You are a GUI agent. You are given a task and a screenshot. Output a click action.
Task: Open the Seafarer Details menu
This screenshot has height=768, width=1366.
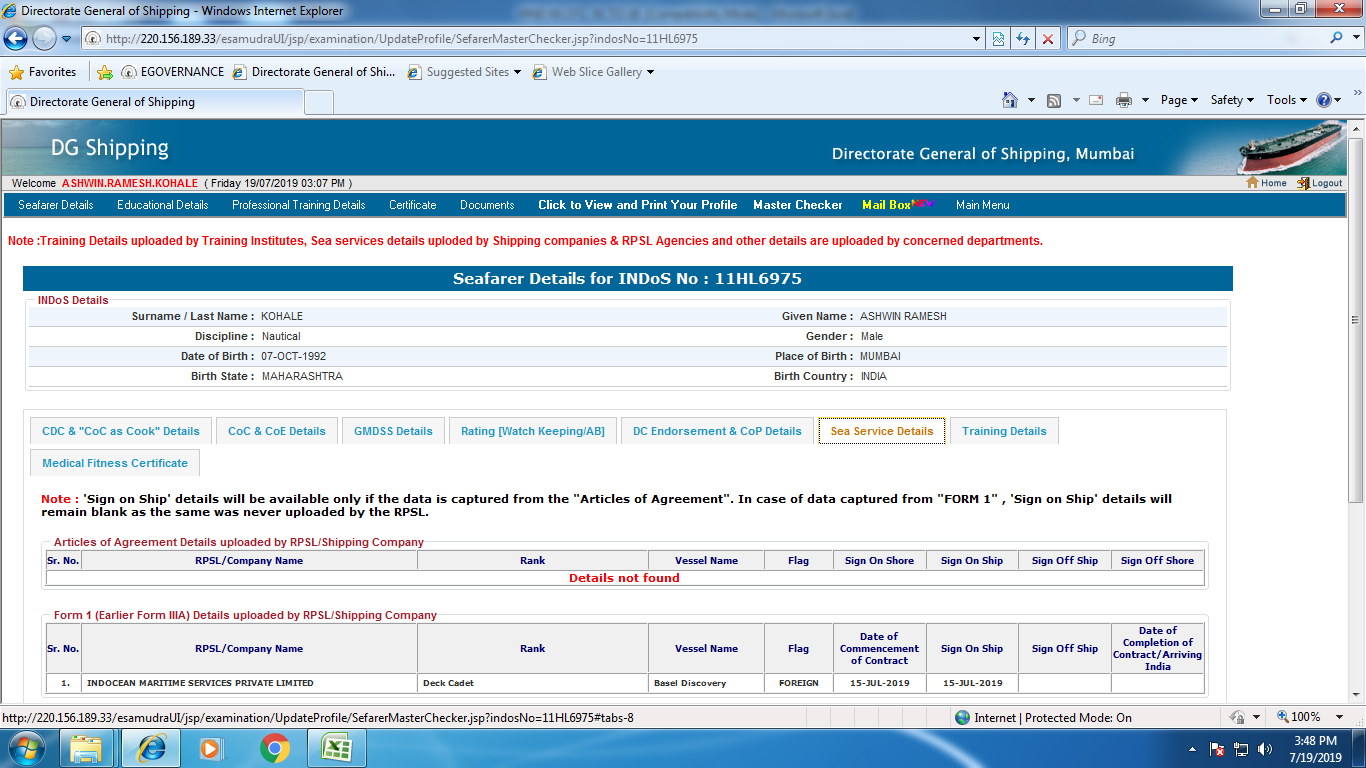[56, 205]
